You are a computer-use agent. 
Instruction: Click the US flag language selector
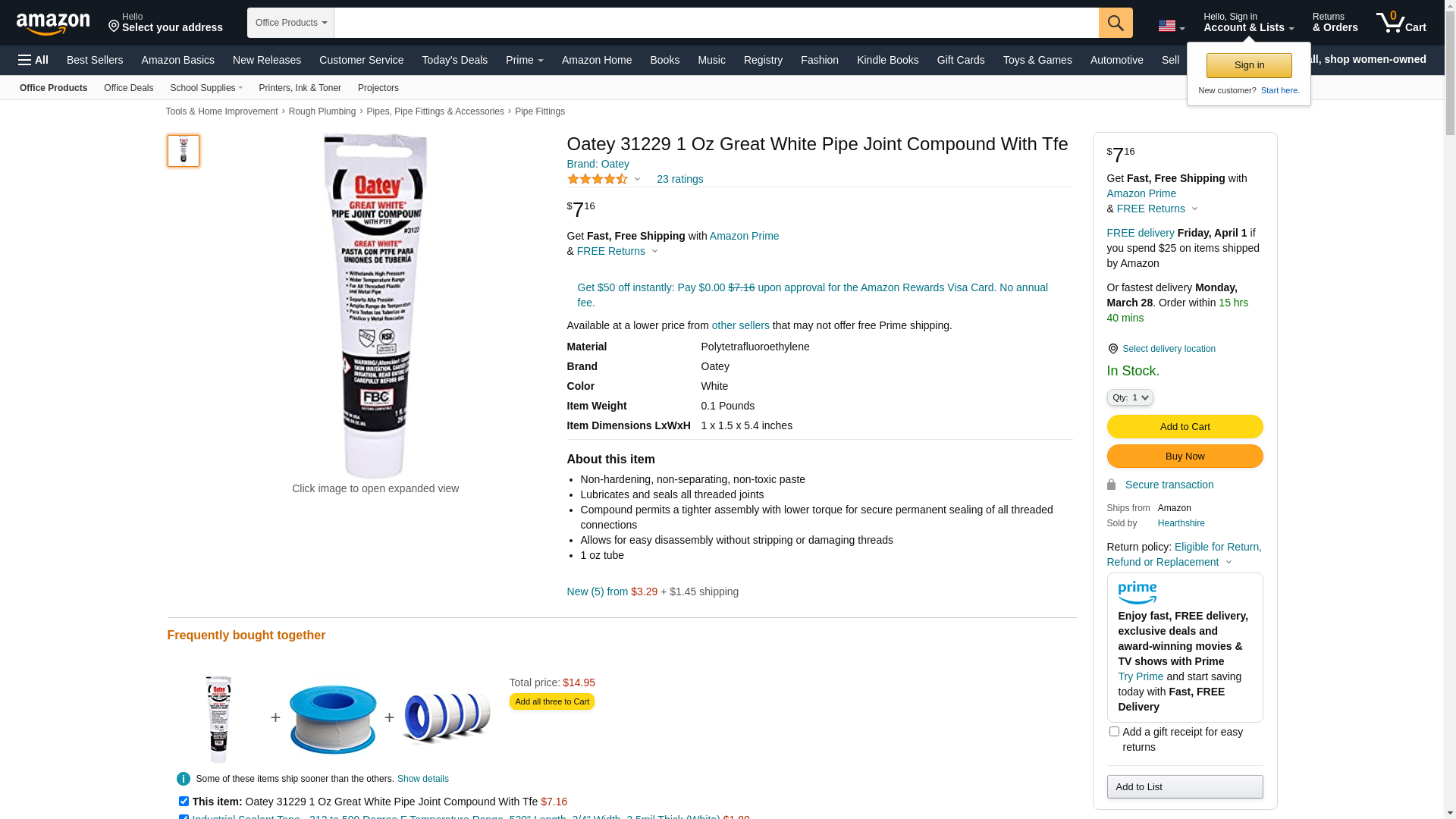1171,27
